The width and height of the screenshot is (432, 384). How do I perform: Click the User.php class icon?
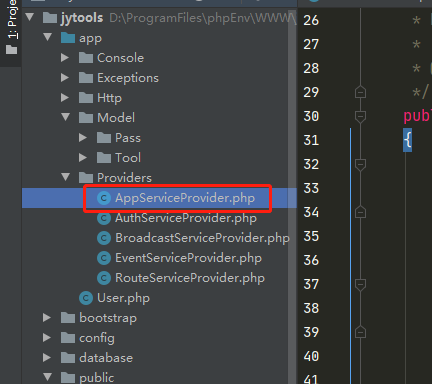point(86,298)
